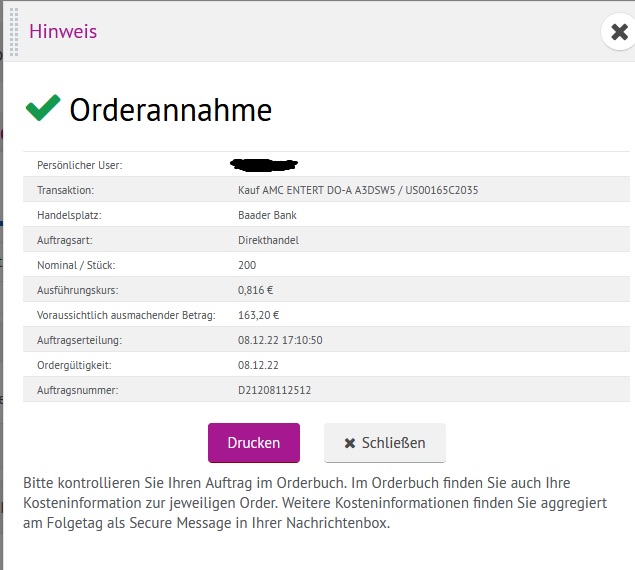This screenshot has height=570, width=635.
Task: Click the 'Ausführungskurs:' label
Action: [78, 290]
